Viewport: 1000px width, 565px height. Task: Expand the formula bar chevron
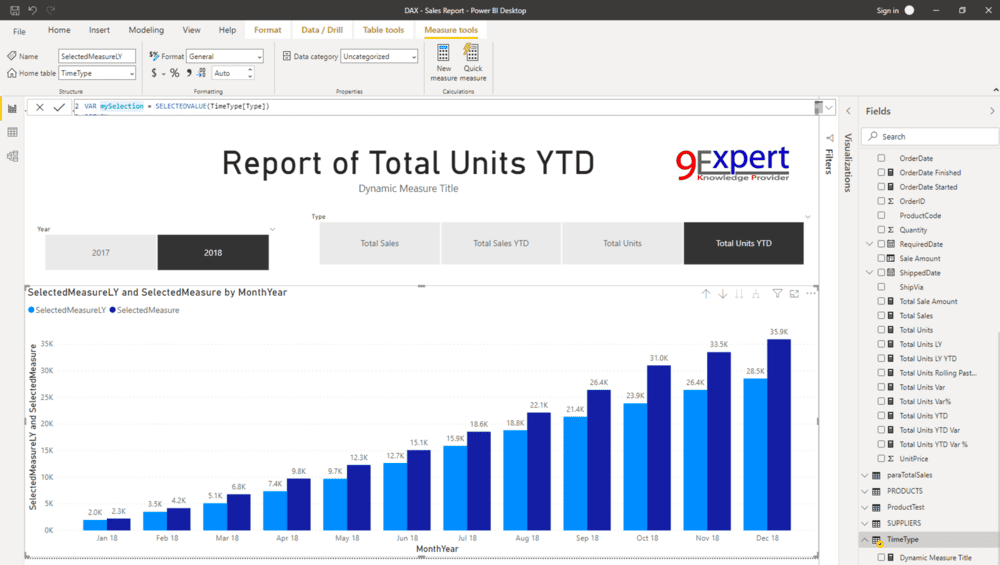click(x=828, y=108)
